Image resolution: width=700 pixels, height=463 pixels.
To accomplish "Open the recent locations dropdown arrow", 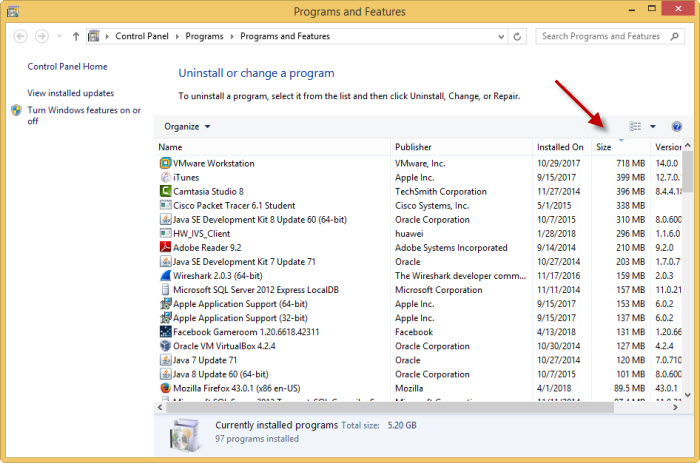I will tap(59, 36).
